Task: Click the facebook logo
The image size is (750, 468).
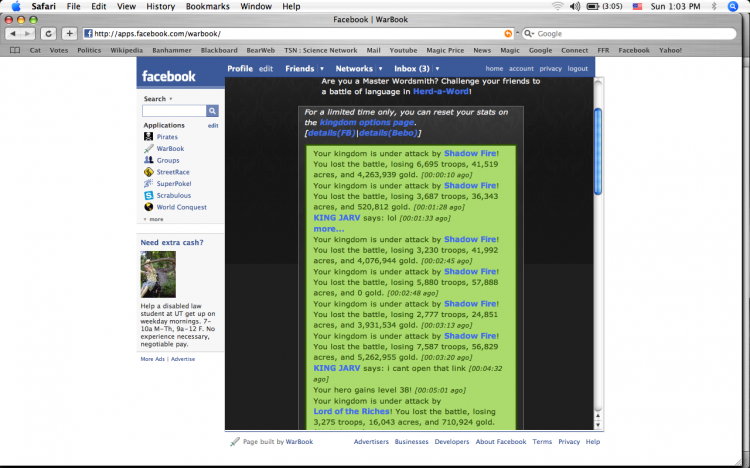Action: (x=168, y=77)
